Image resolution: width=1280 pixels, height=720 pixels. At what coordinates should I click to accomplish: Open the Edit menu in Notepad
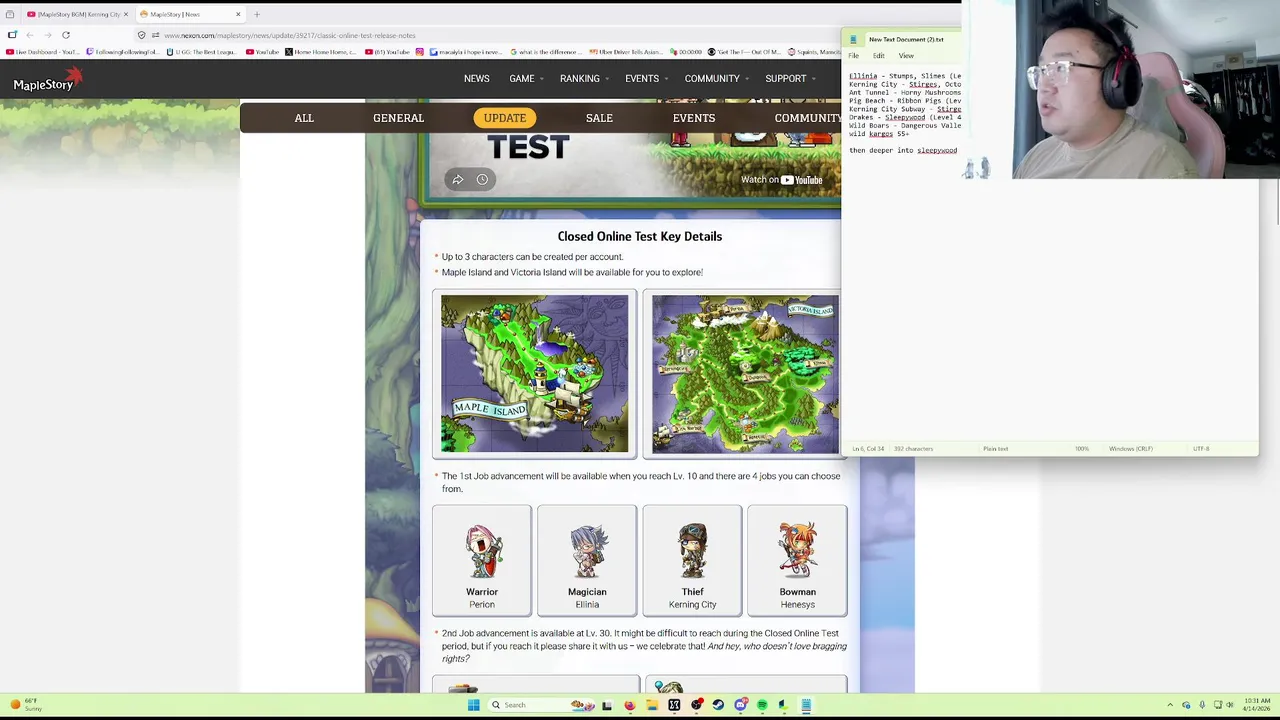(x=878, y=56)
